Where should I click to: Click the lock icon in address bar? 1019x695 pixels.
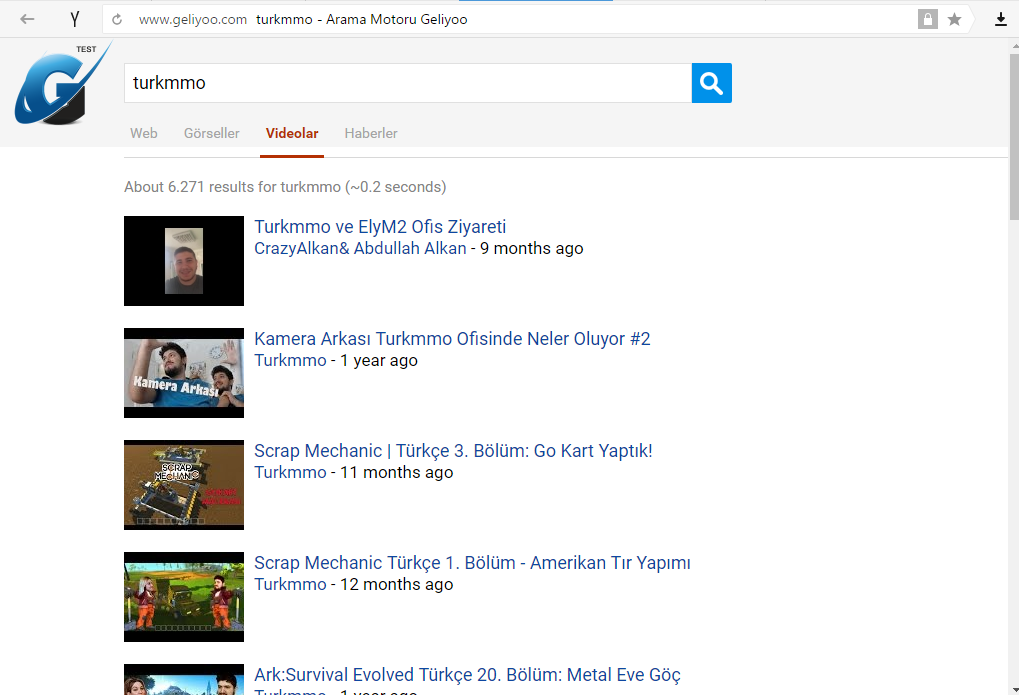pos(927,20)
